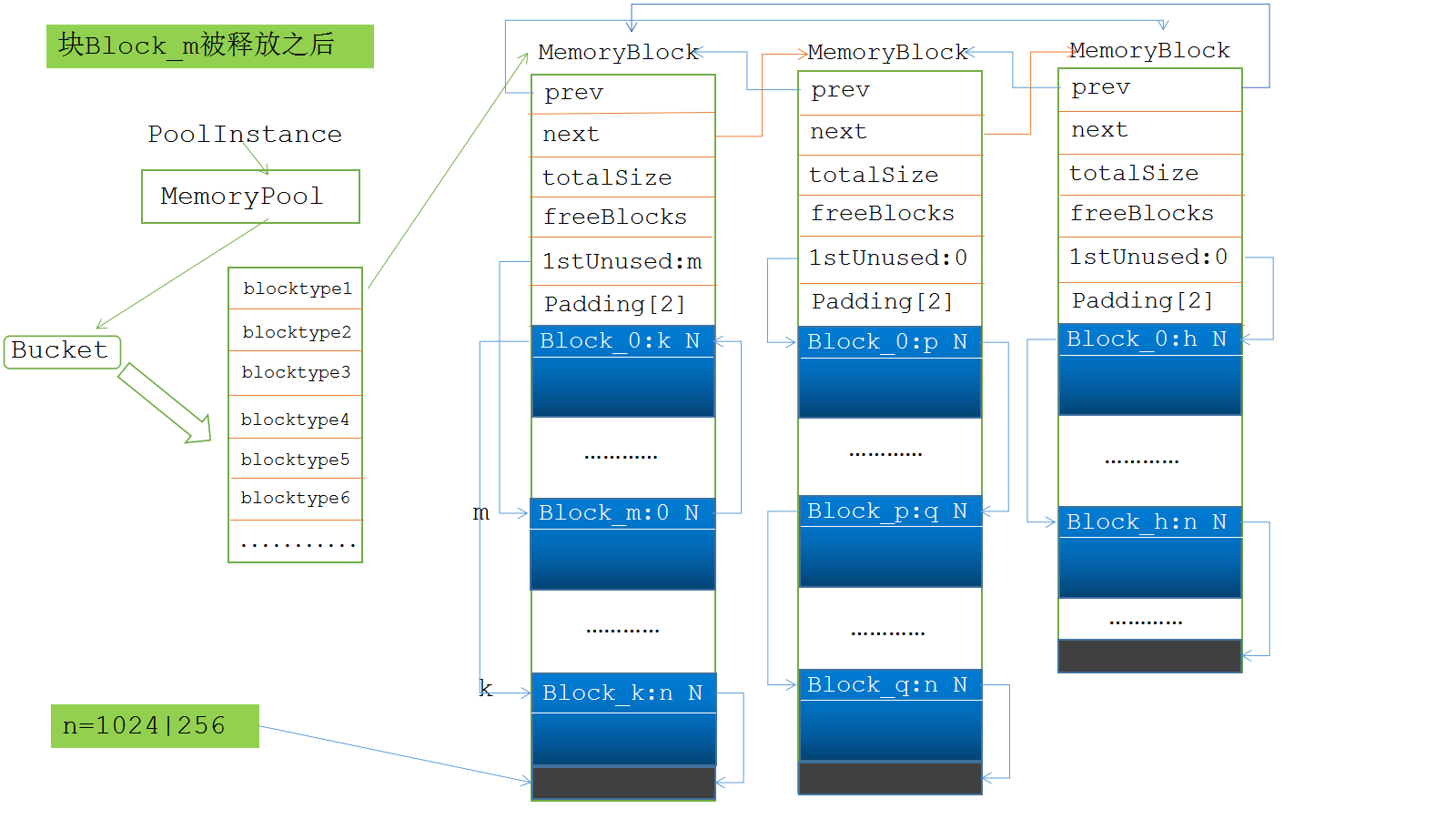Select the PoolInstance text label
1456x819 pixels.
(245, 135)
